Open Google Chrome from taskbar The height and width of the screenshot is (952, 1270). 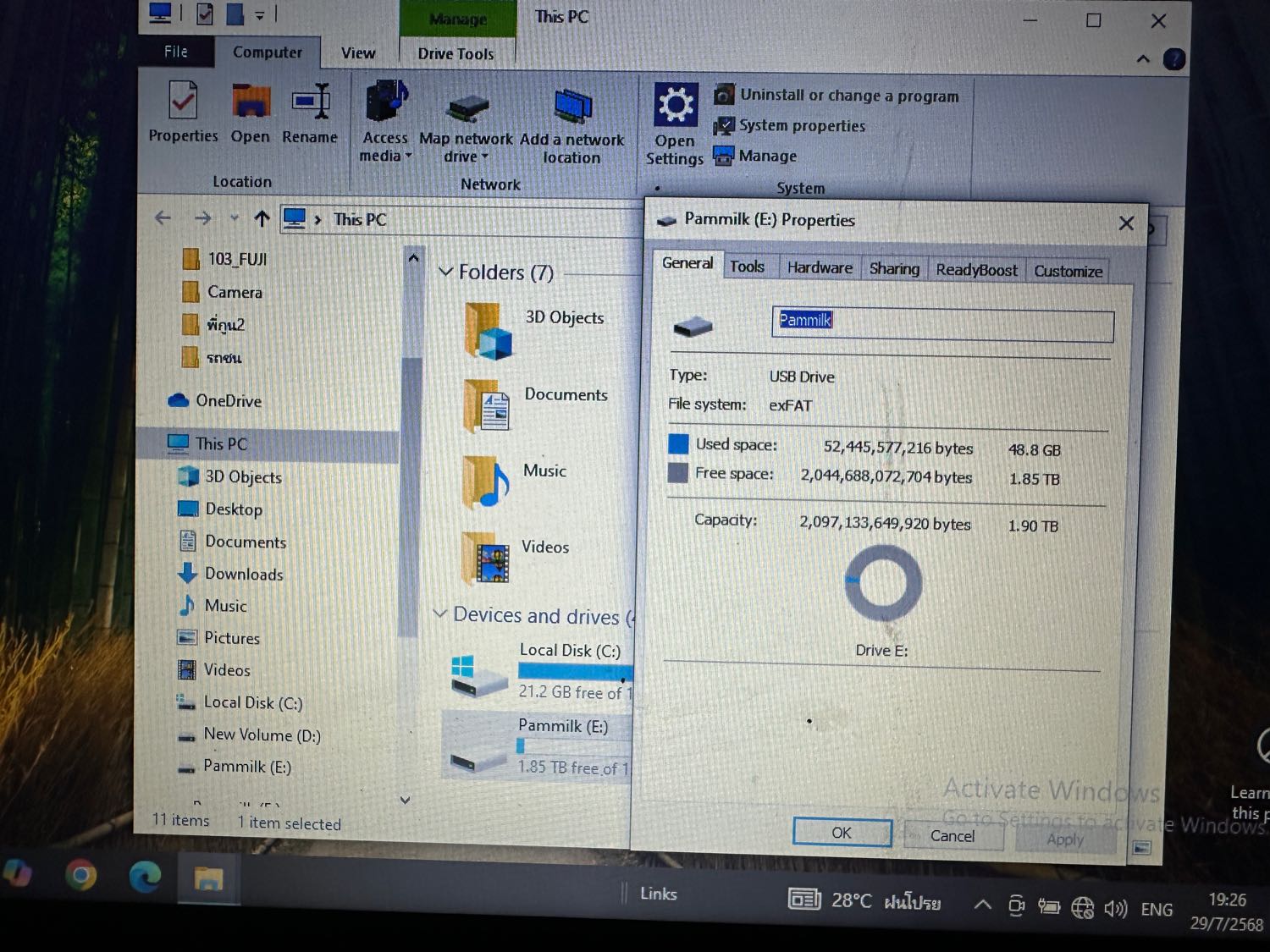point(81,876)
